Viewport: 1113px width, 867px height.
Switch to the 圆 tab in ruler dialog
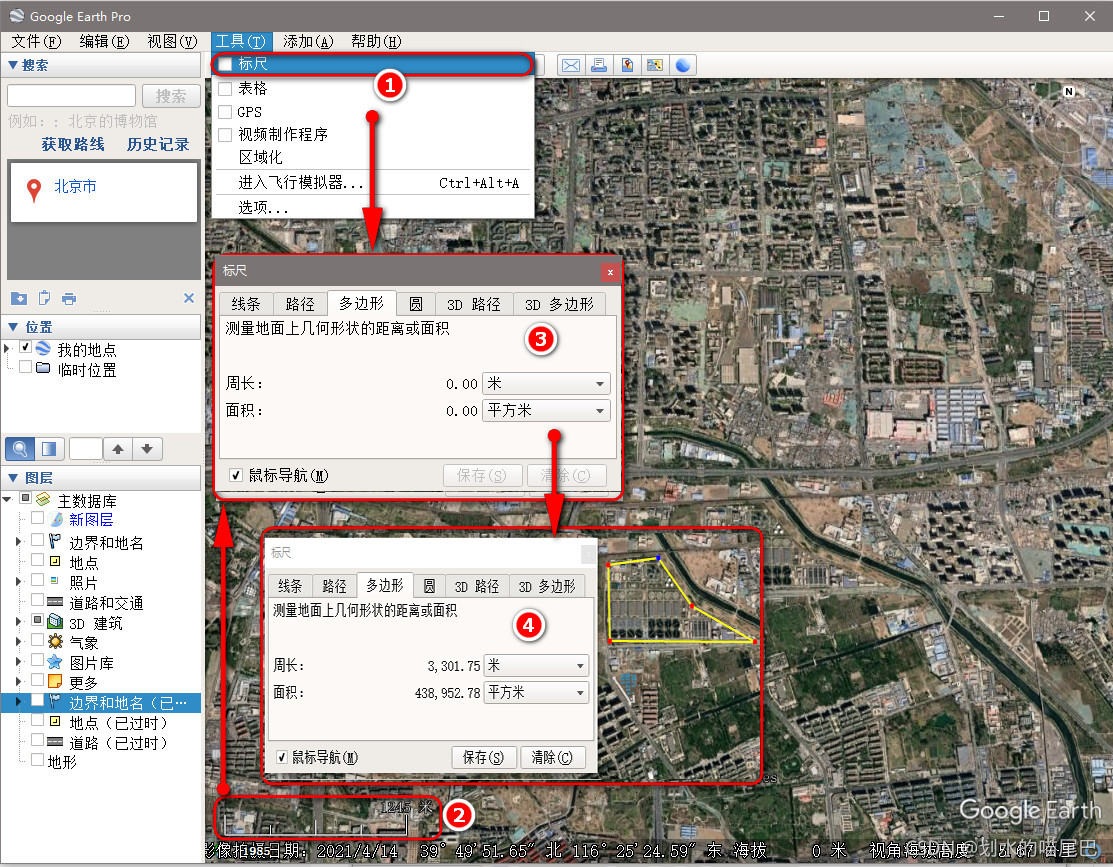click(416, 304)
